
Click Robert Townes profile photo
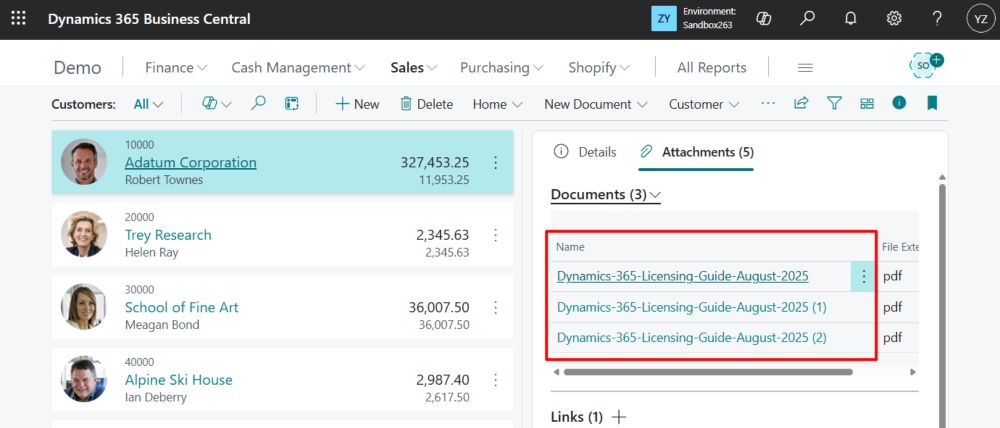click(84, 162)
